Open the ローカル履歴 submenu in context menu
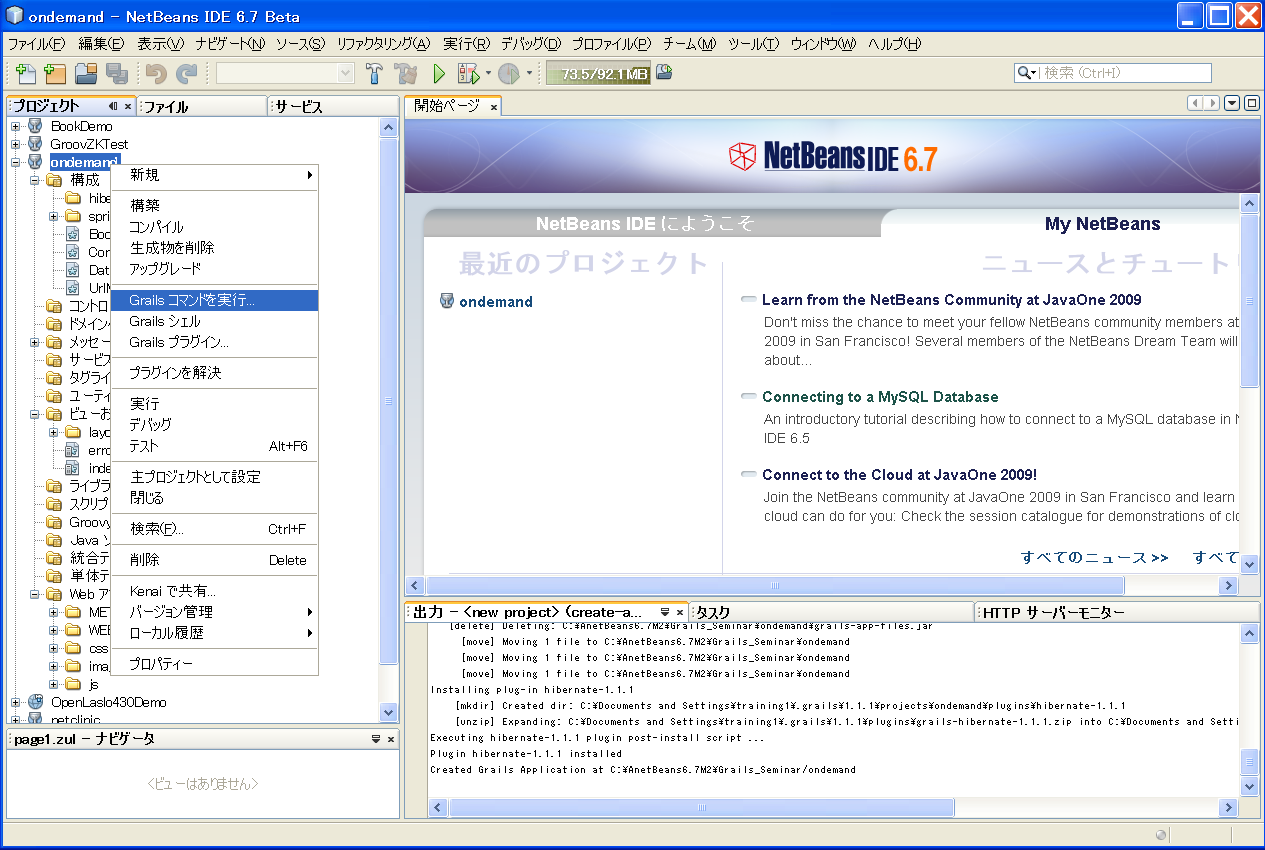The height and width of the screenshot is (850, 1265). coord(214,633)
